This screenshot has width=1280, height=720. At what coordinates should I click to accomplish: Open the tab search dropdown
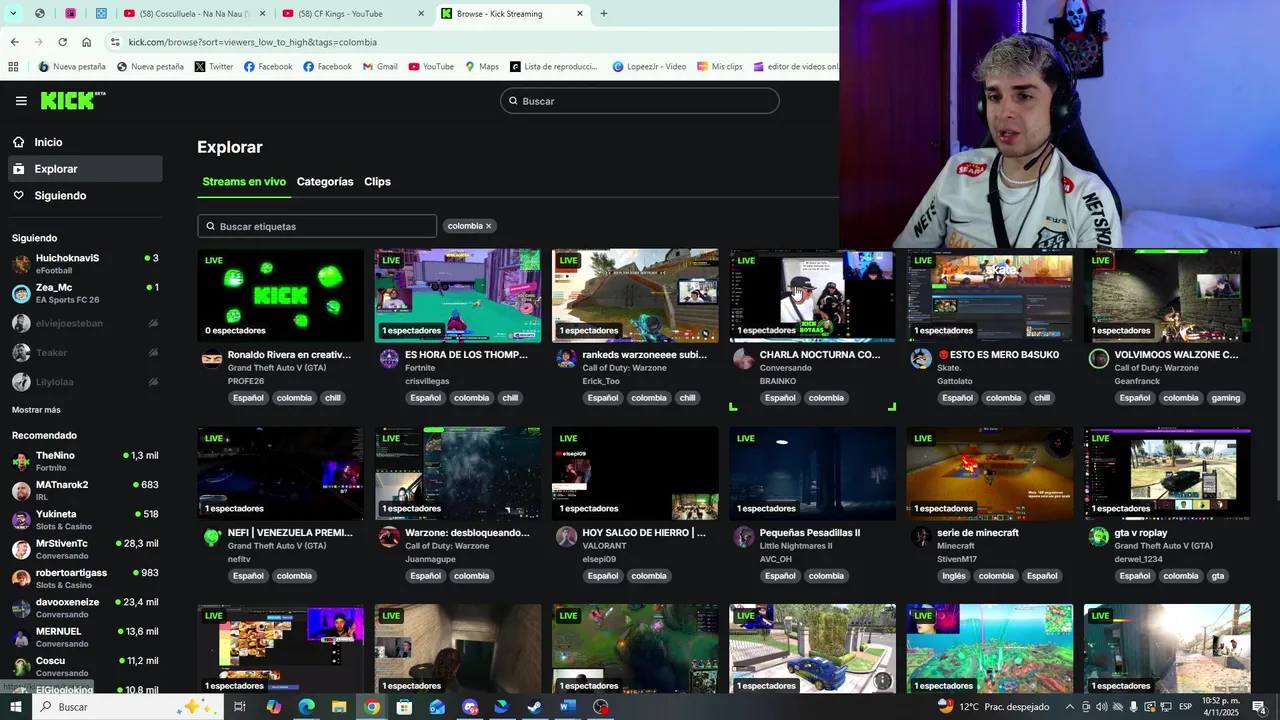13,14
